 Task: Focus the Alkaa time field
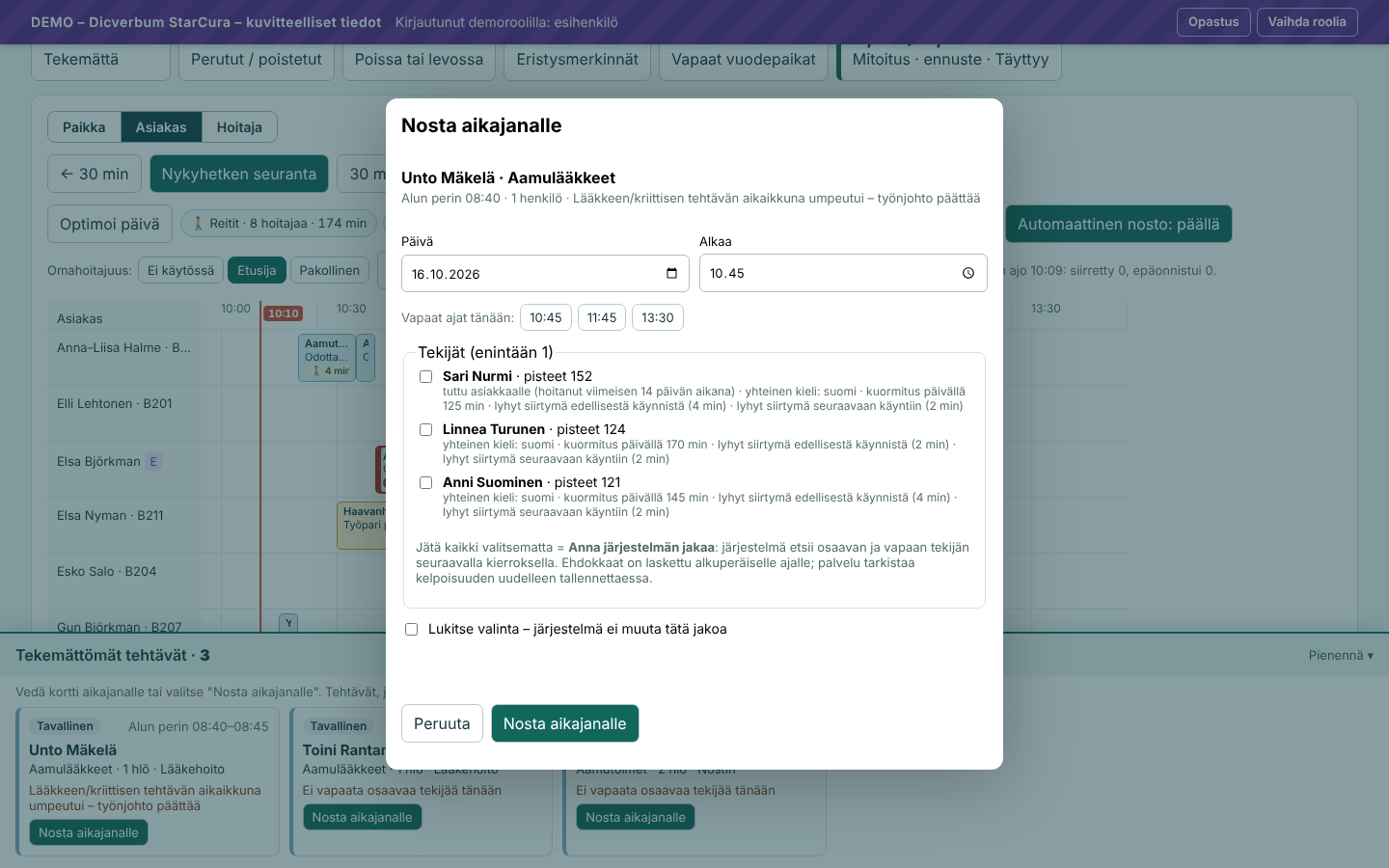click(843, 273)
